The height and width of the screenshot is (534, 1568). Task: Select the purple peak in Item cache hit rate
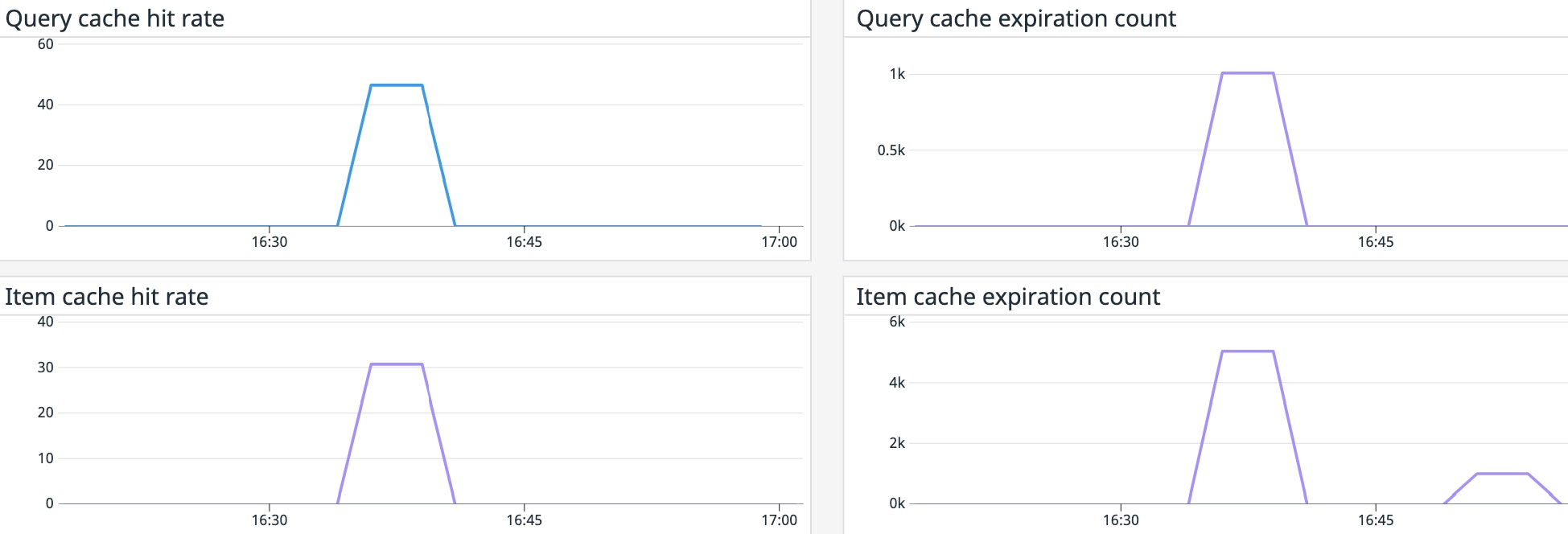click(397, 364)
